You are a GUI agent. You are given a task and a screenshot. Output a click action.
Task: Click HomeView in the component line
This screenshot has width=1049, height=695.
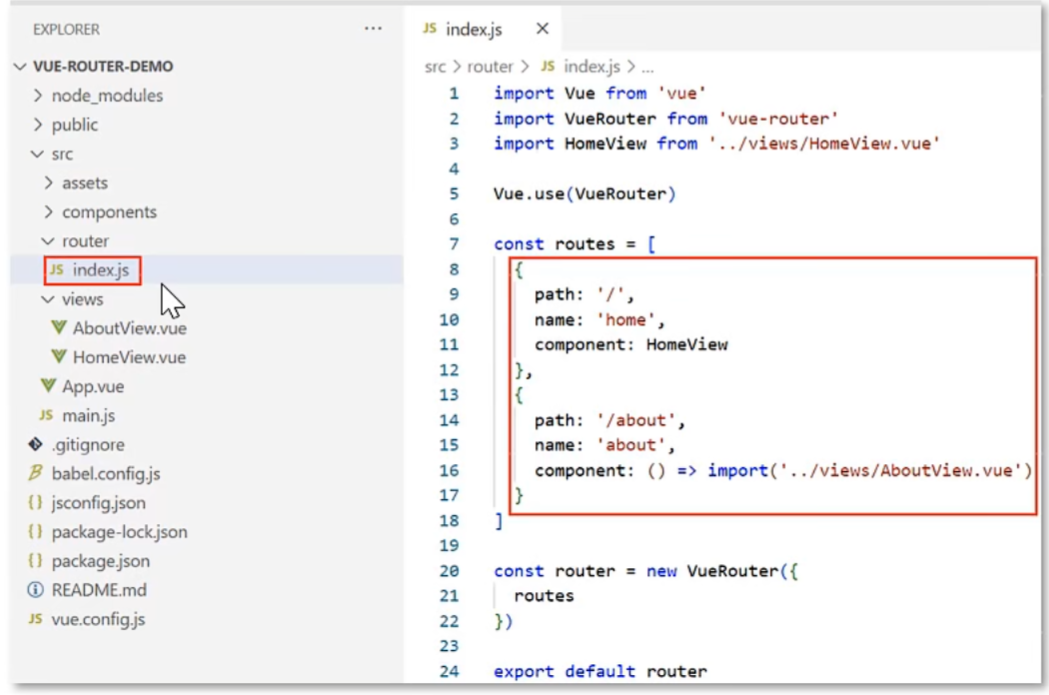[686, 345]
